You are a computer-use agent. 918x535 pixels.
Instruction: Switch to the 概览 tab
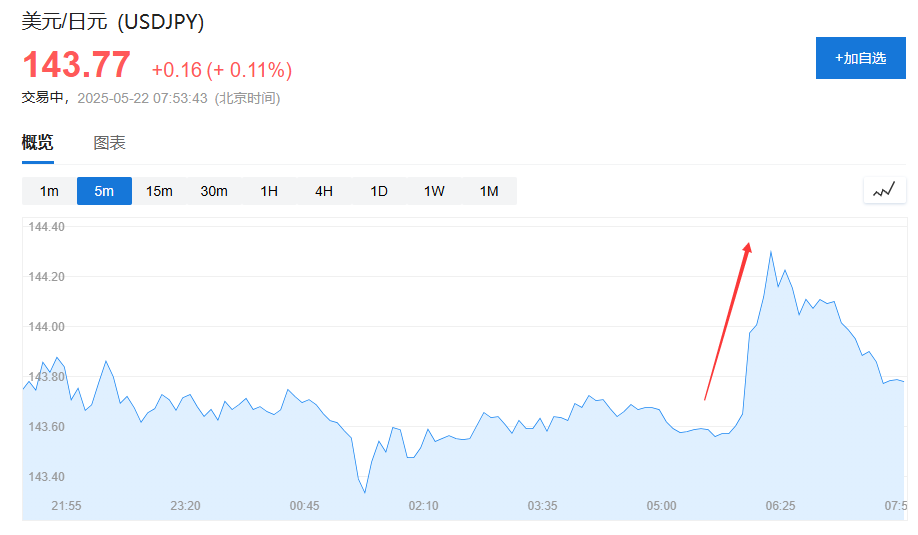38,143
